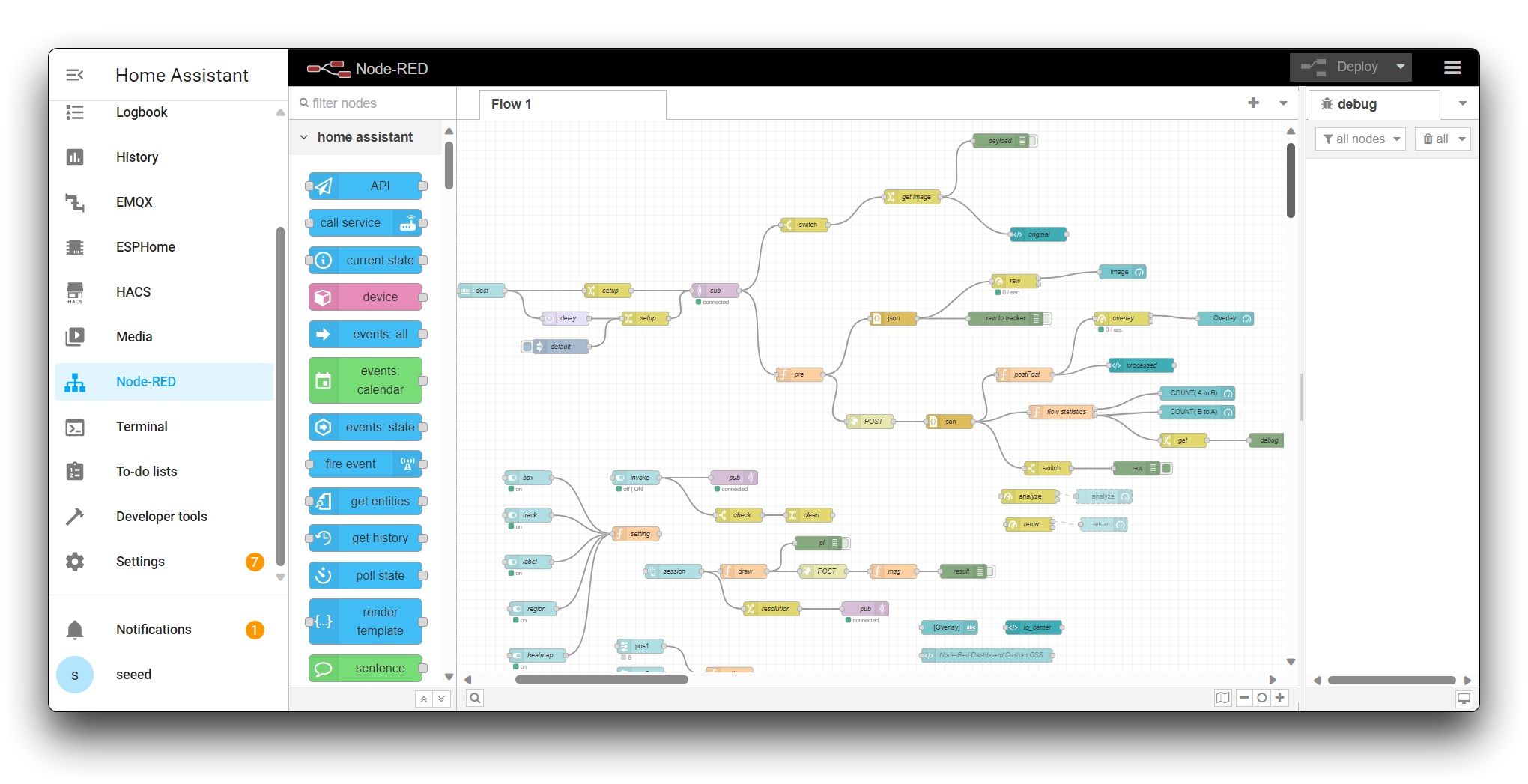This screenshot has height=784, width=1528.
Task: Toggle the payload debug node button
Action: click(1033, 141)
